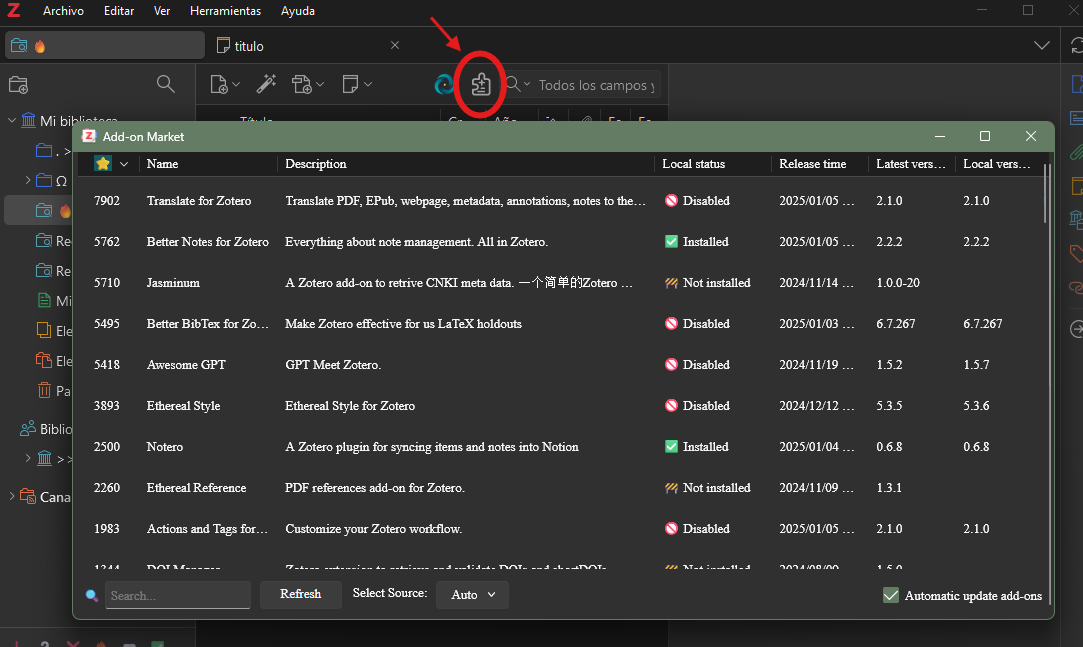Open the libraries and collections pane icon
The width and height of the screenshot is (1083, 647).
click(x=1076, y=220)
